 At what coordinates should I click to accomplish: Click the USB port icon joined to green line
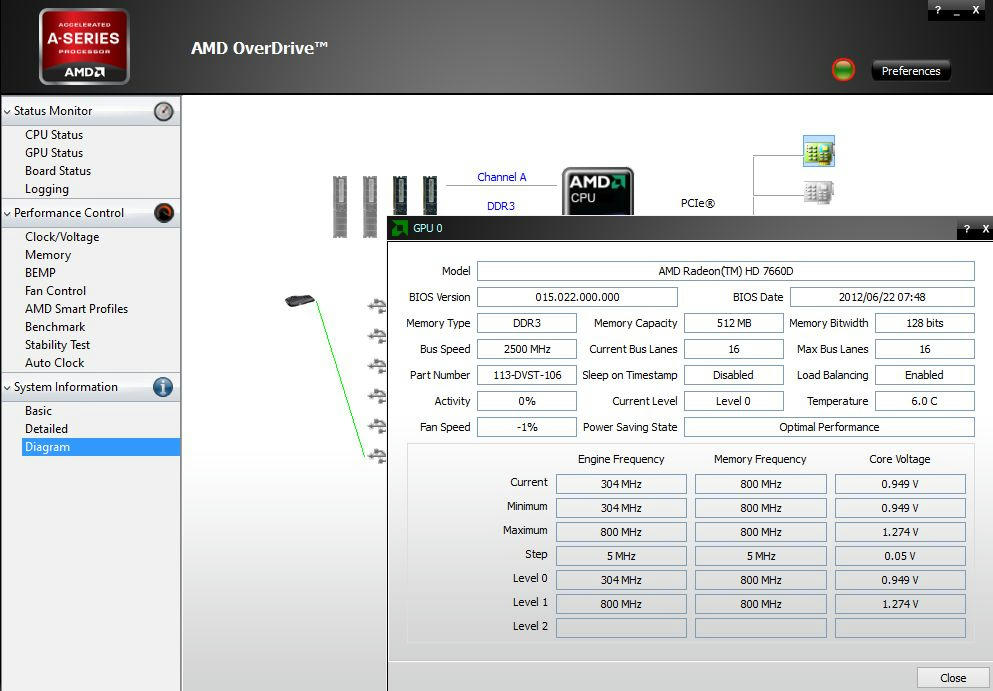click(x=377, y=455)
